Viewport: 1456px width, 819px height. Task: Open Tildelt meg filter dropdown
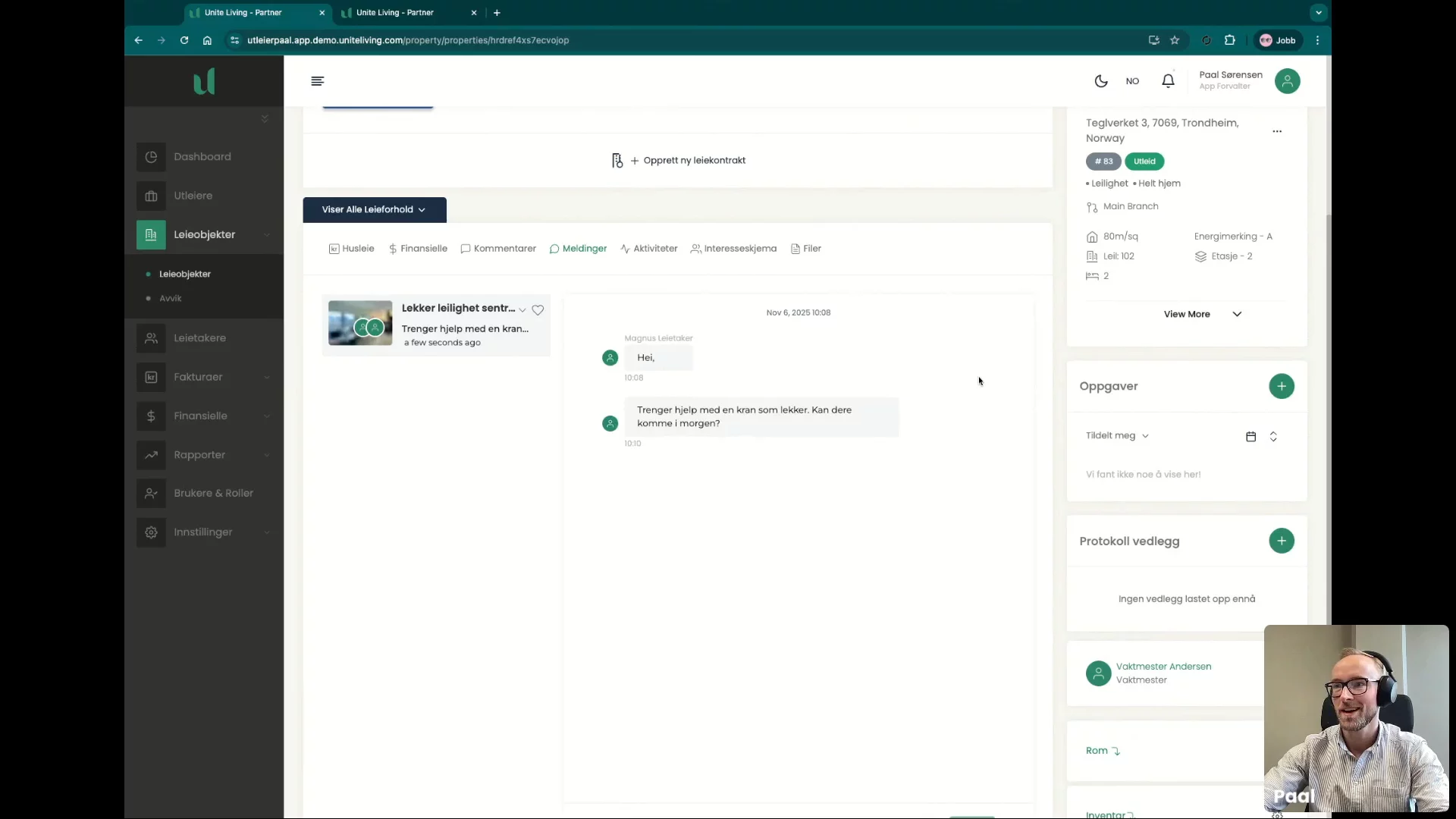(1116, 435)
